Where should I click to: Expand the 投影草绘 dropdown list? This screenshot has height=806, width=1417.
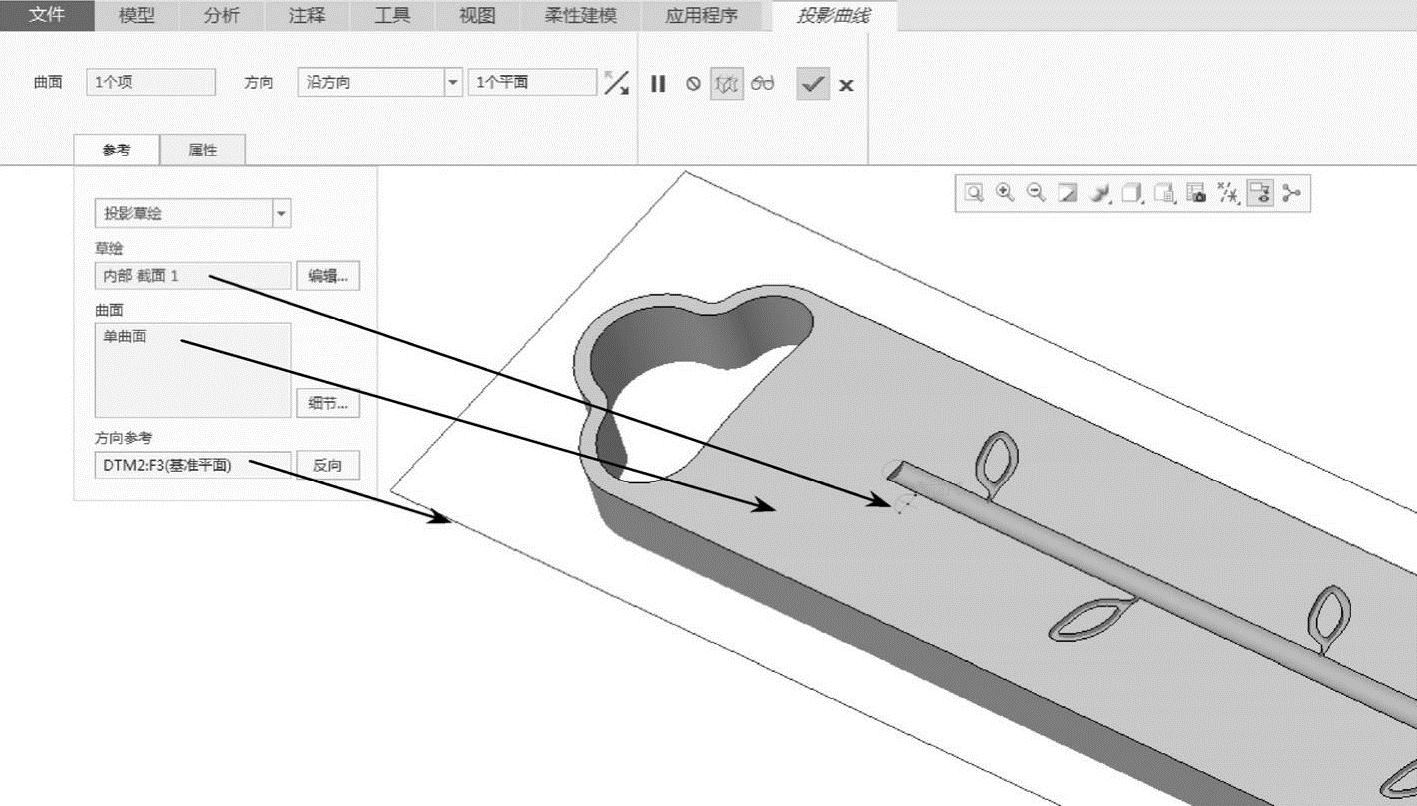click(x=281, y=214)
